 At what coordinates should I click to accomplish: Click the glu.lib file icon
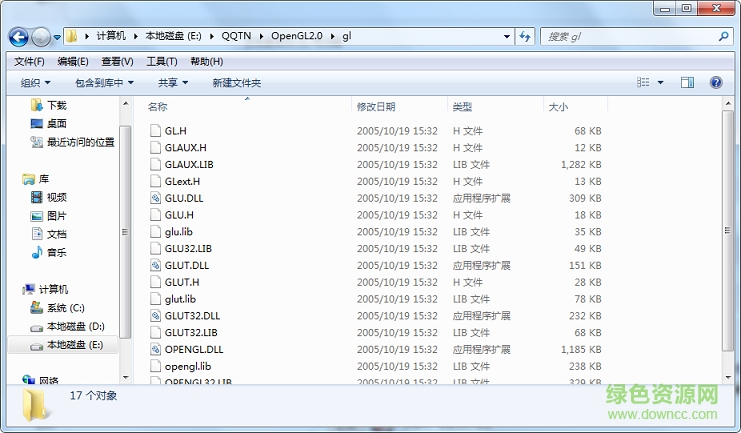155,232
